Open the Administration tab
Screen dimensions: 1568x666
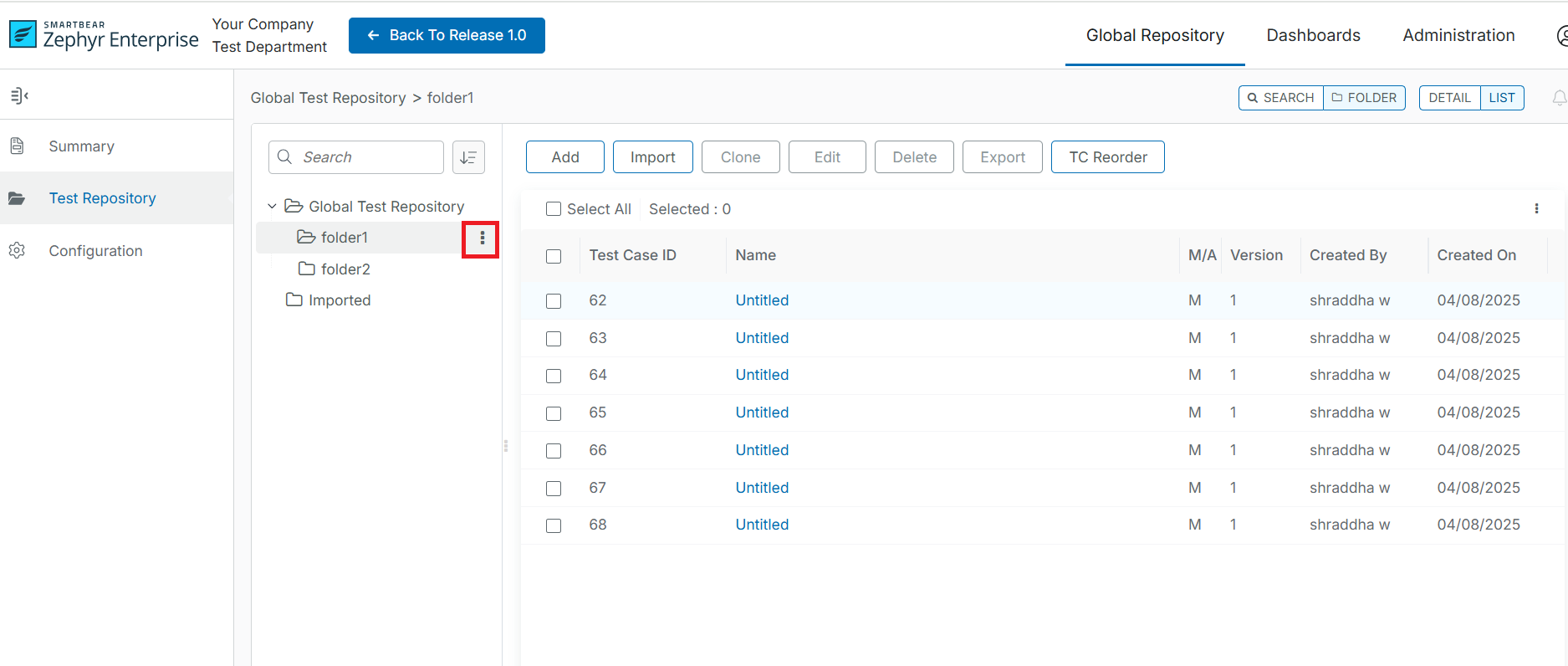(1458, 35)
